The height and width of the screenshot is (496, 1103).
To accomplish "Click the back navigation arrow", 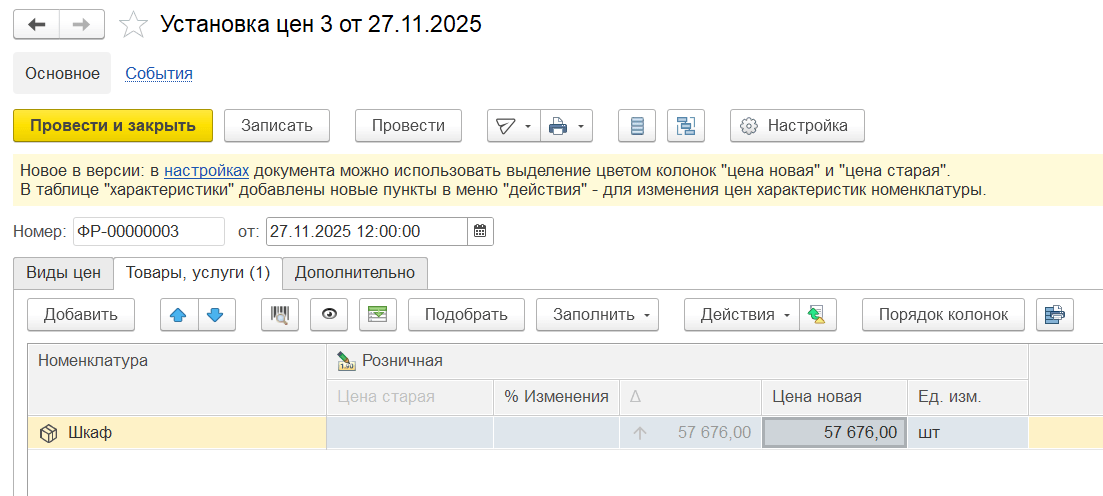I will pyautogui.click(x=37, y=25).
